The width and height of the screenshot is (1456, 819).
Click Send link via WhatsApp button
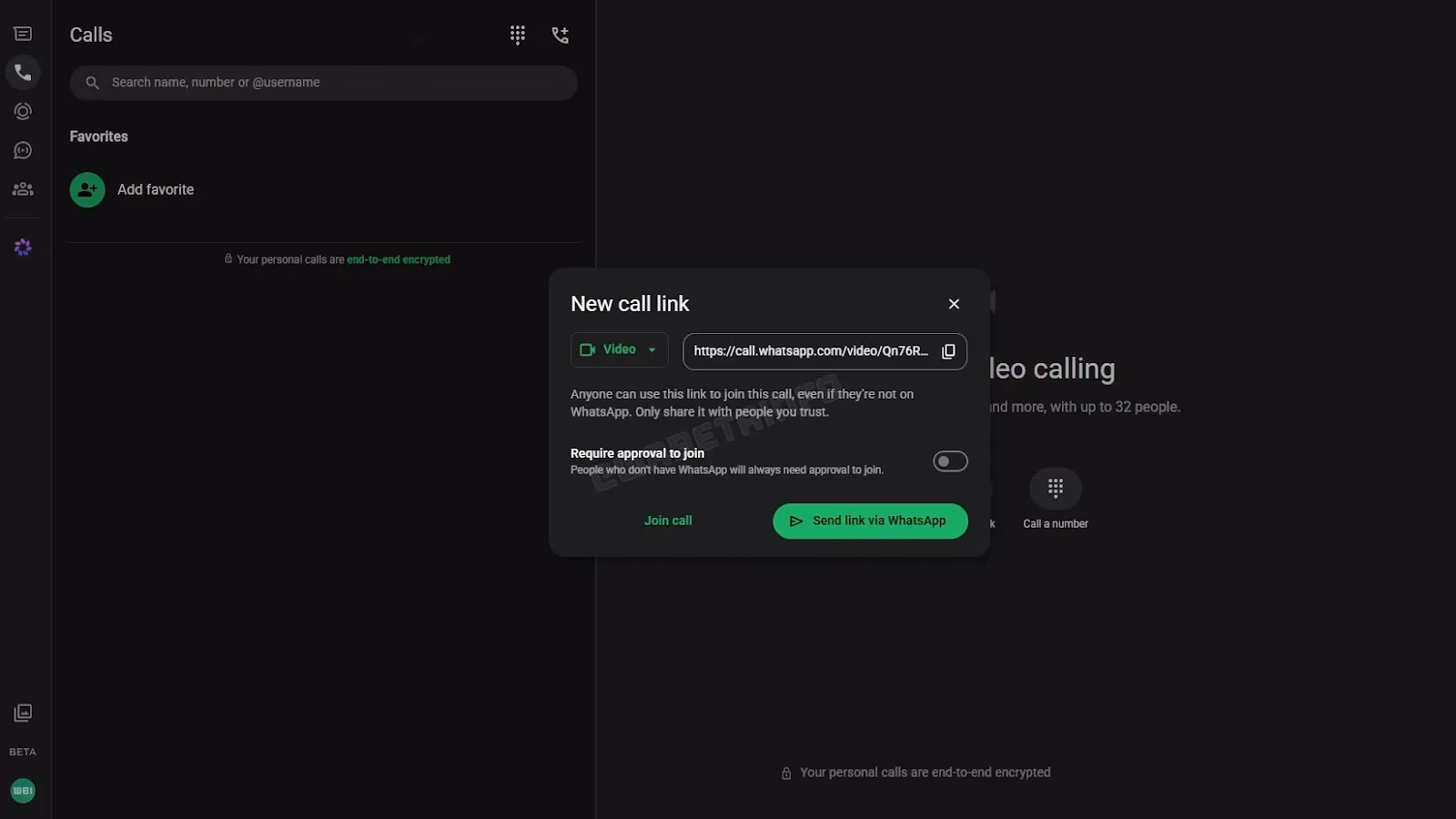coord(870,521)
